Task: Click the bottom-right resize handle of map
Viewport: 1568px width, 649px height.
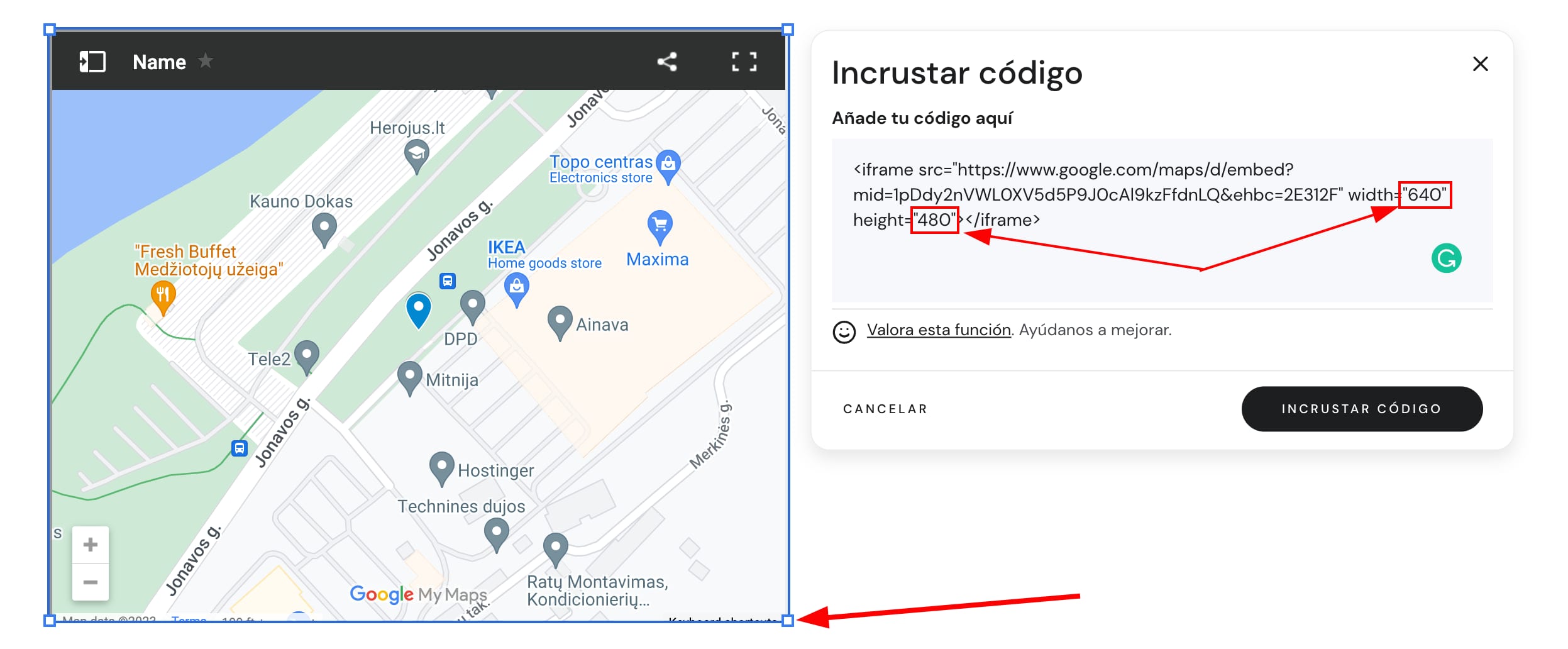Action: [787, 621]
